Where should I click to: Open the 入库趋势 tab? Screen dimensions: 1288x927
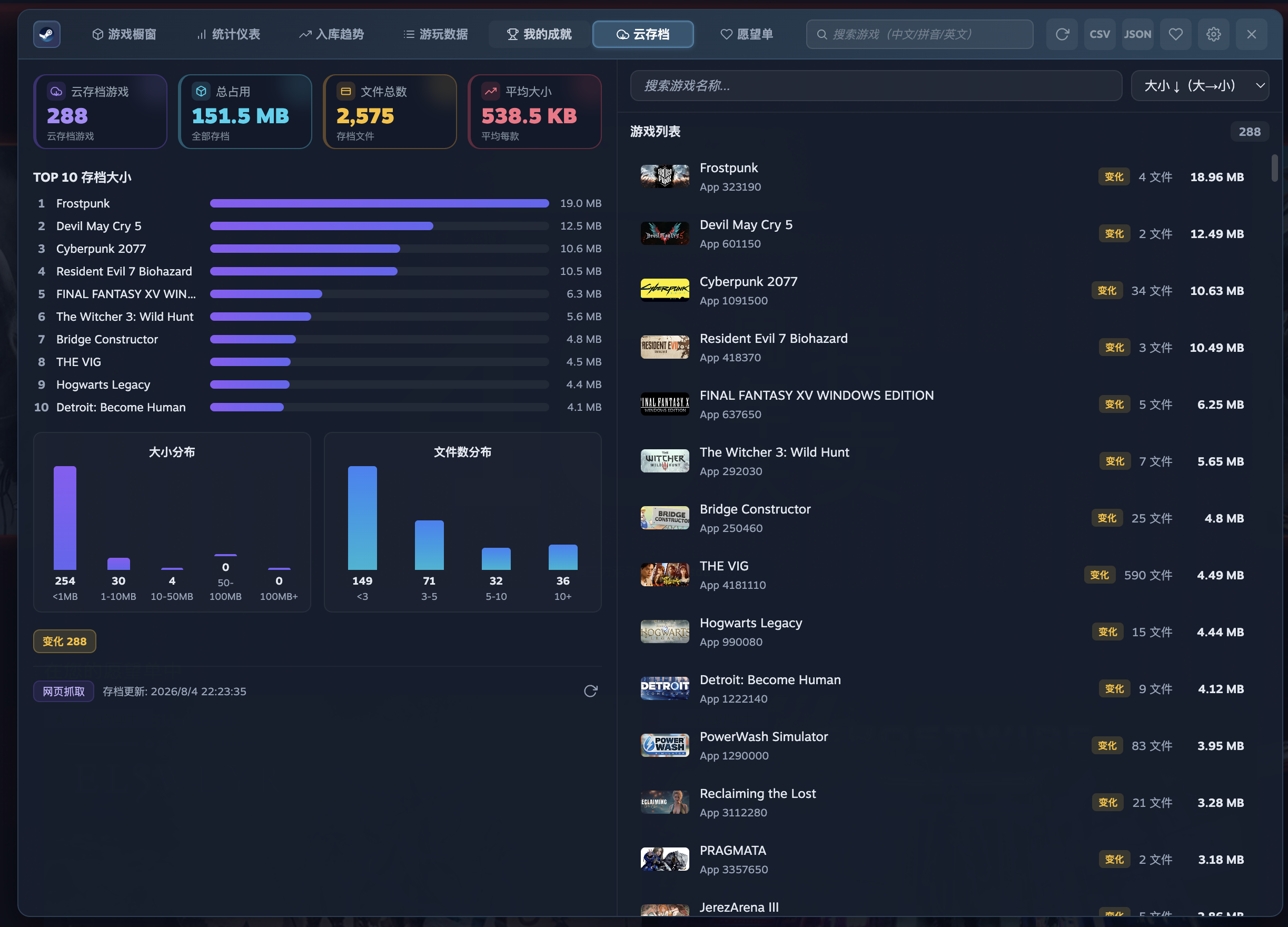332,34
